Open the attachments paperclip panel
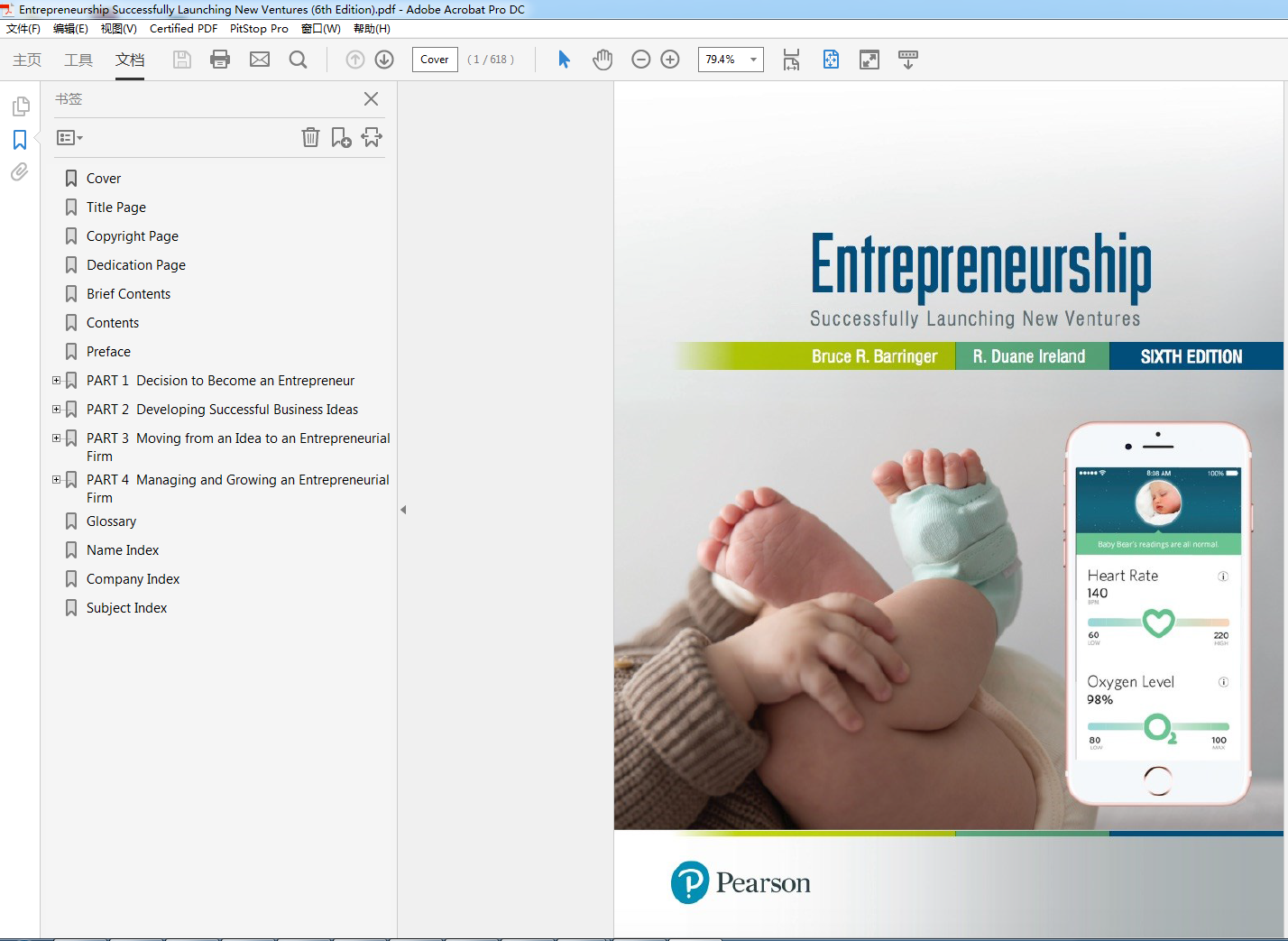 [x=20, y=171]
